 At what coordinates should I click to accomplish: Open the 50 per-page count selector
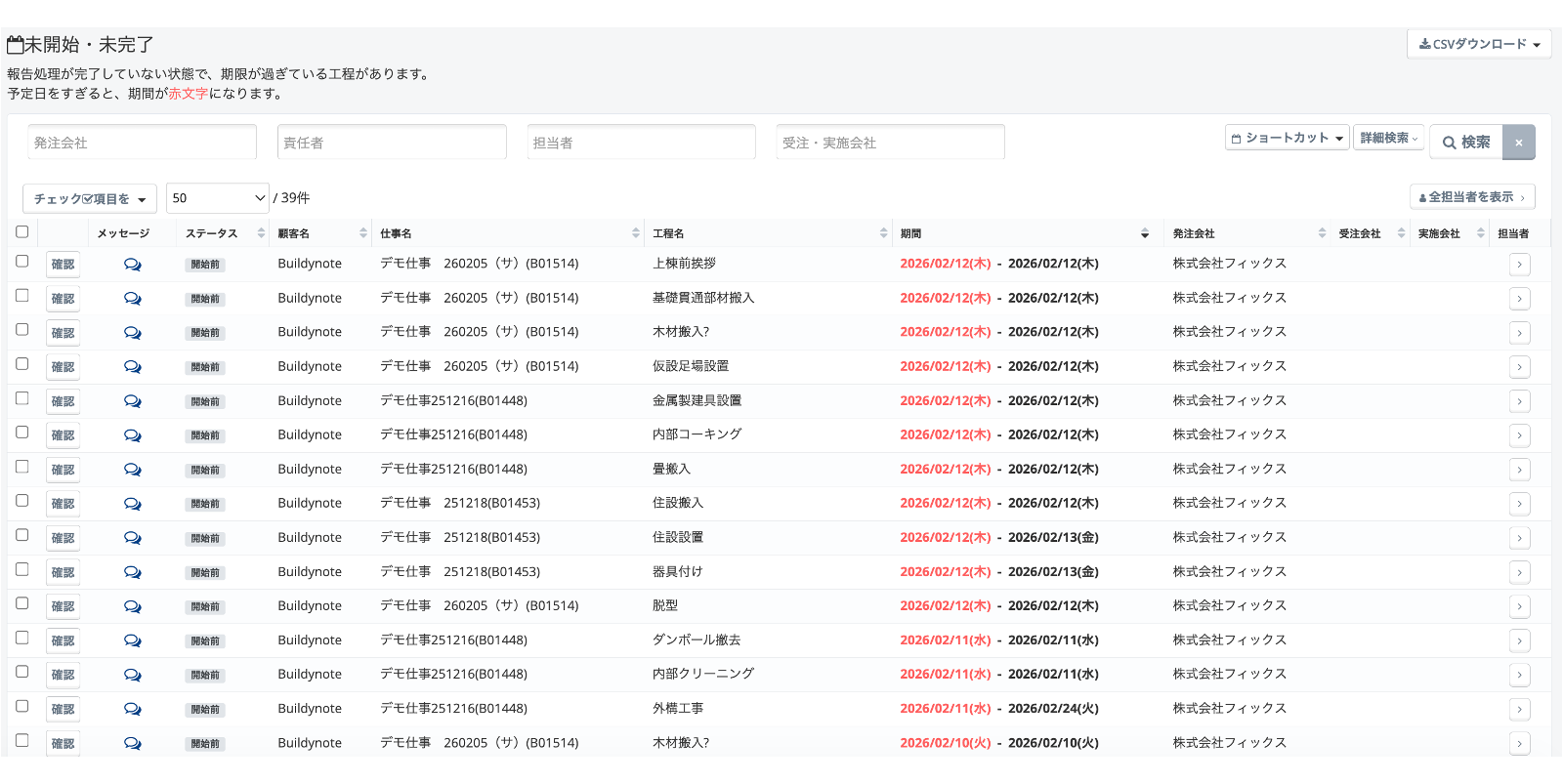pos(218,198)
